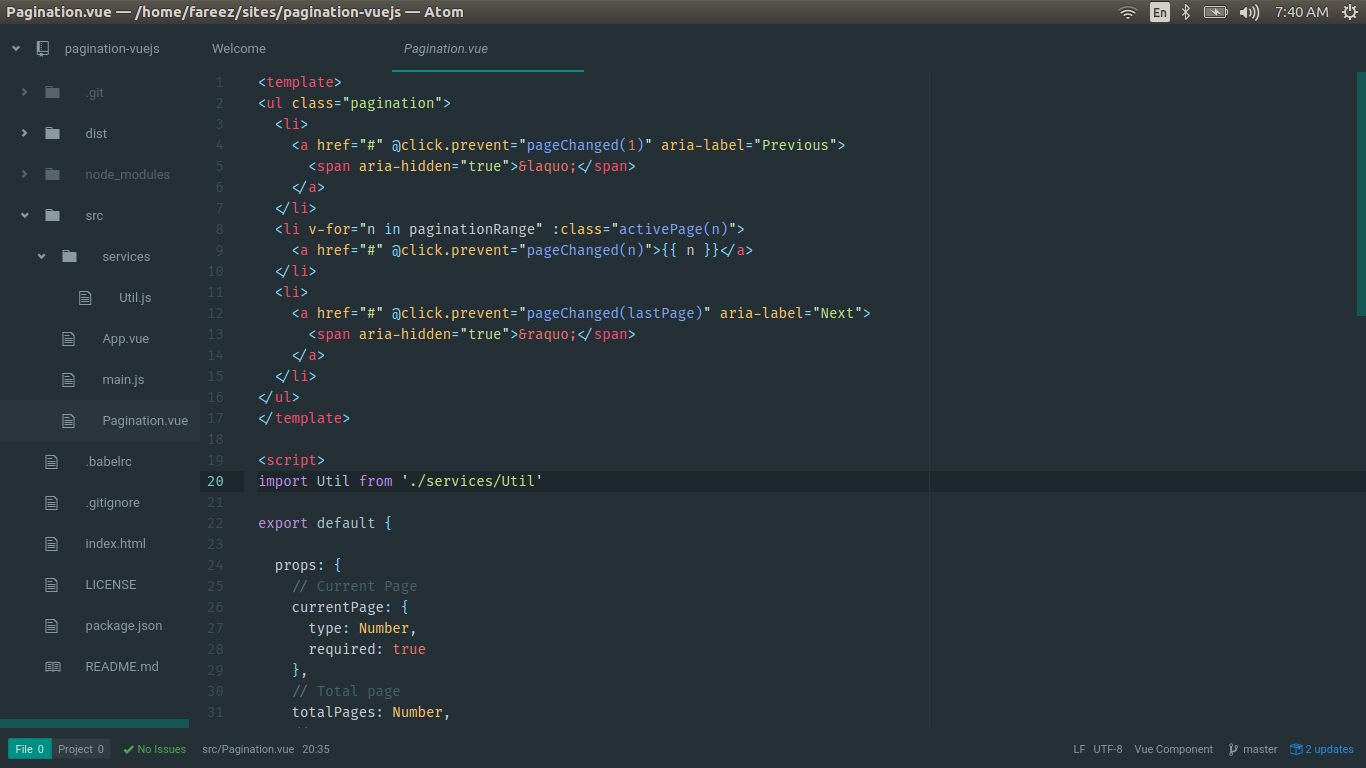The height and width of the screenshot is (768, 1366).
Task: Click the index.html file icon
Action: coord(52,543)
